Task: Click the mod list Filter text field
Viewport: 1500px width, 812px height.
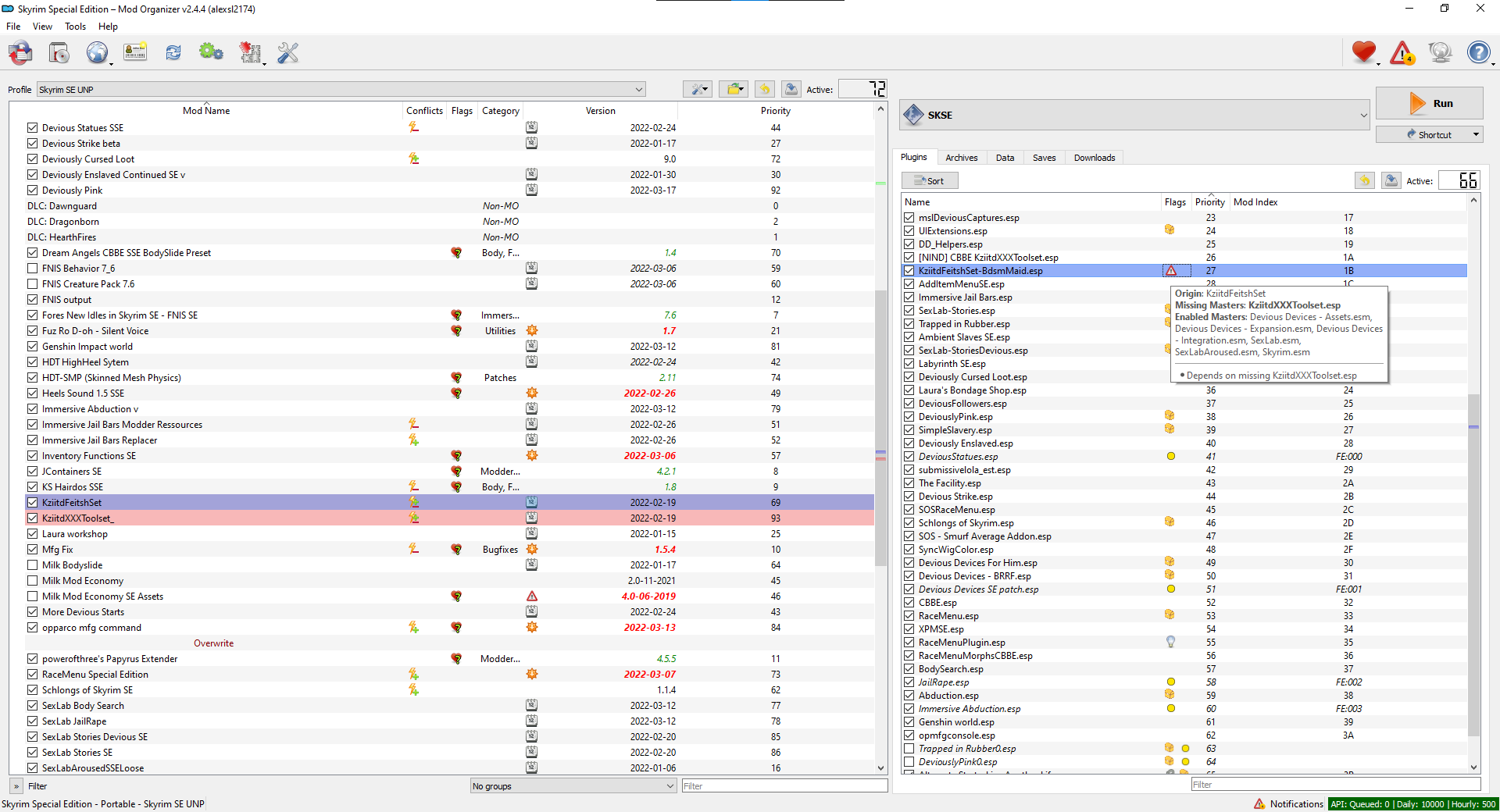Action: point(784,786)
